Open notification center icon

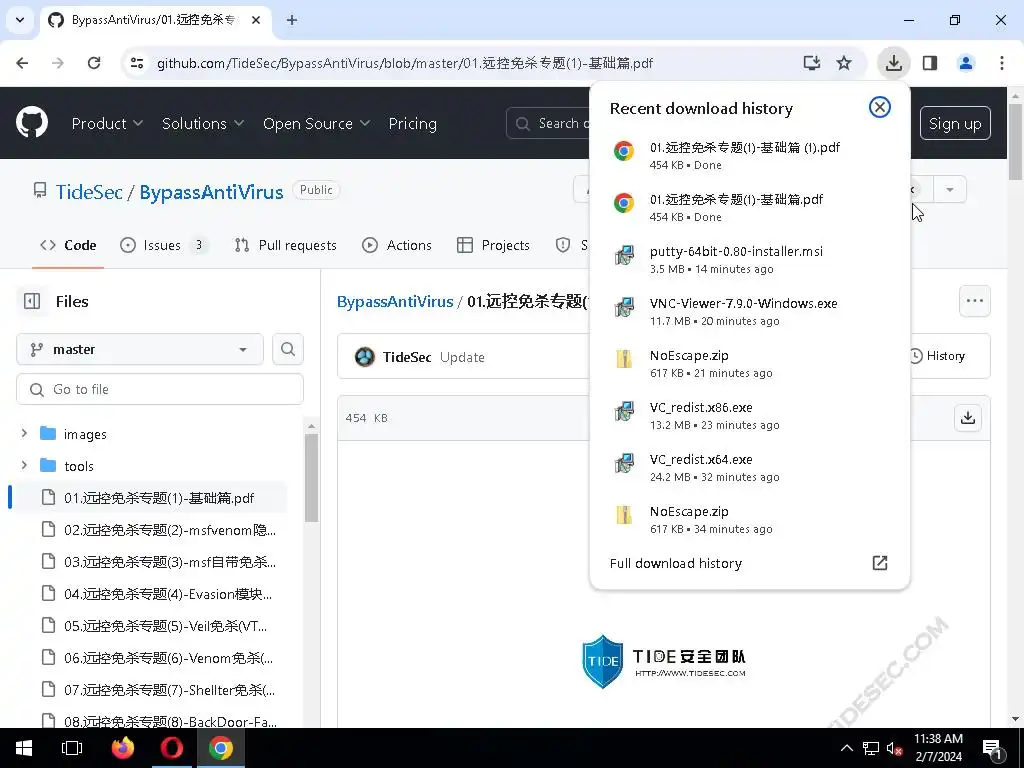click(x=993, y=748)
